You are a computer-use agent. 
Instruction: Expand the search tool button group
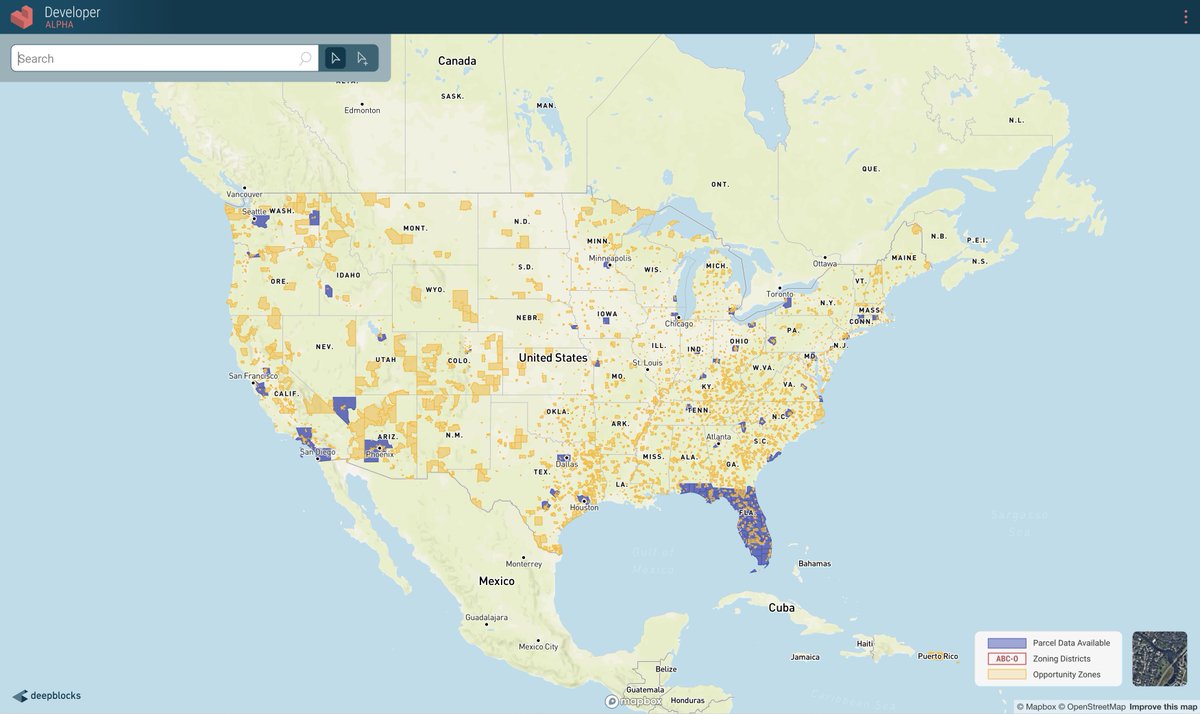[x=349, y=58]
